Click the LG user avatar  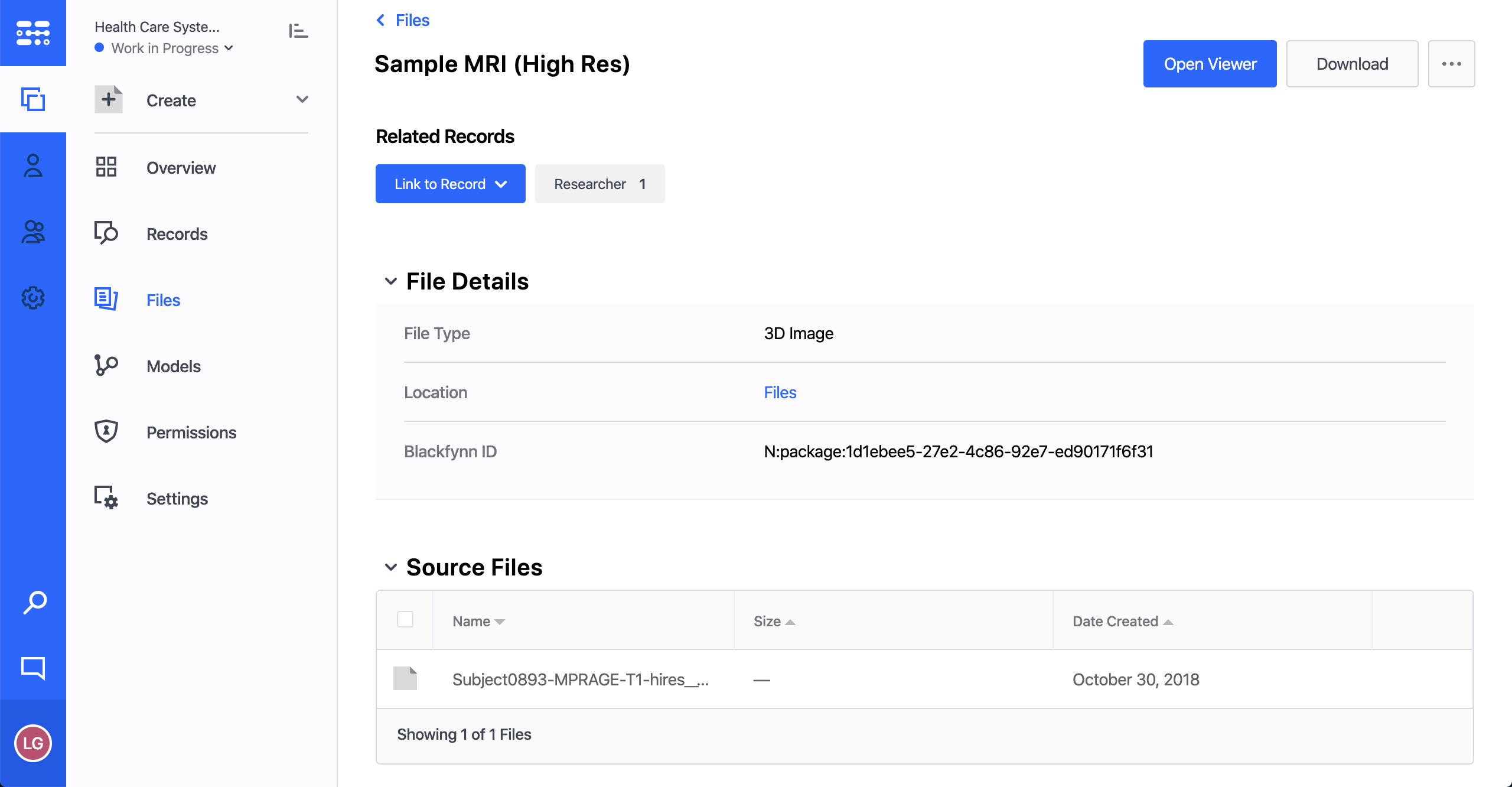(x=33, y=743)
